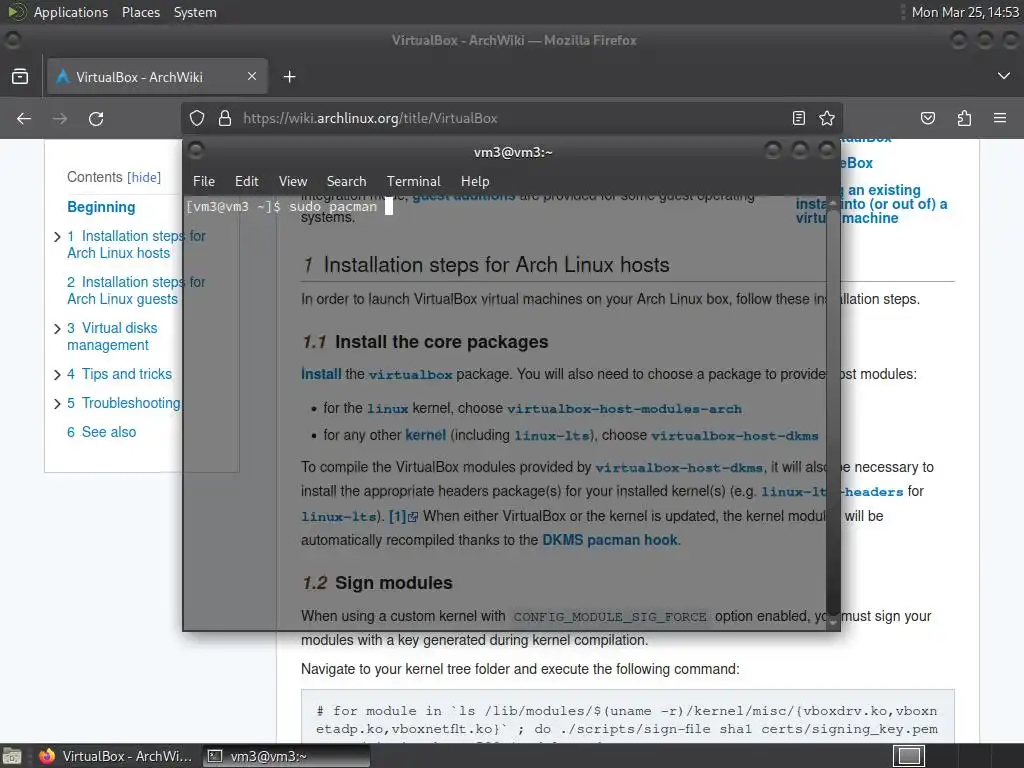Image resolution: width=1024 pixels, height=768 pixels.
Task: Switch to Firefox taskbar entry
Action: (x=116, y=756)
